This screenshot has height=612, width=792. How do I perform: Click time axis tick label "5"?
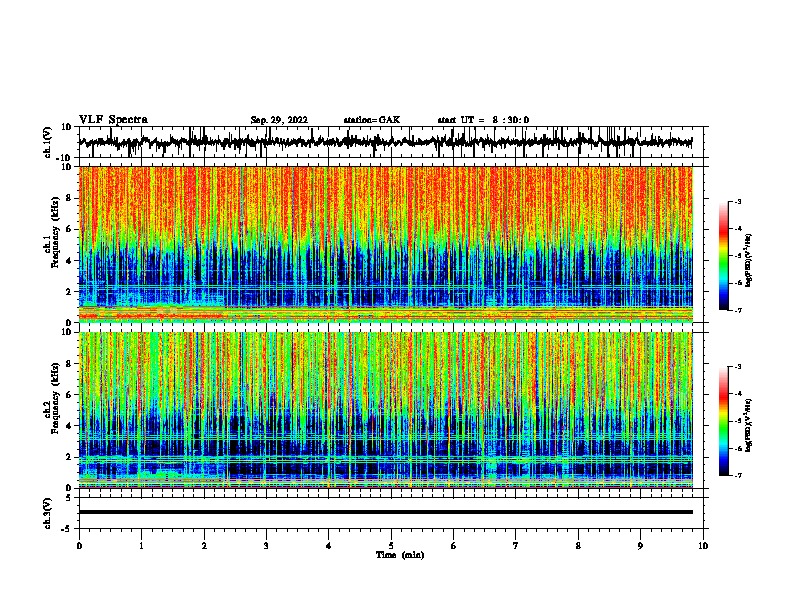coord(391,546)
